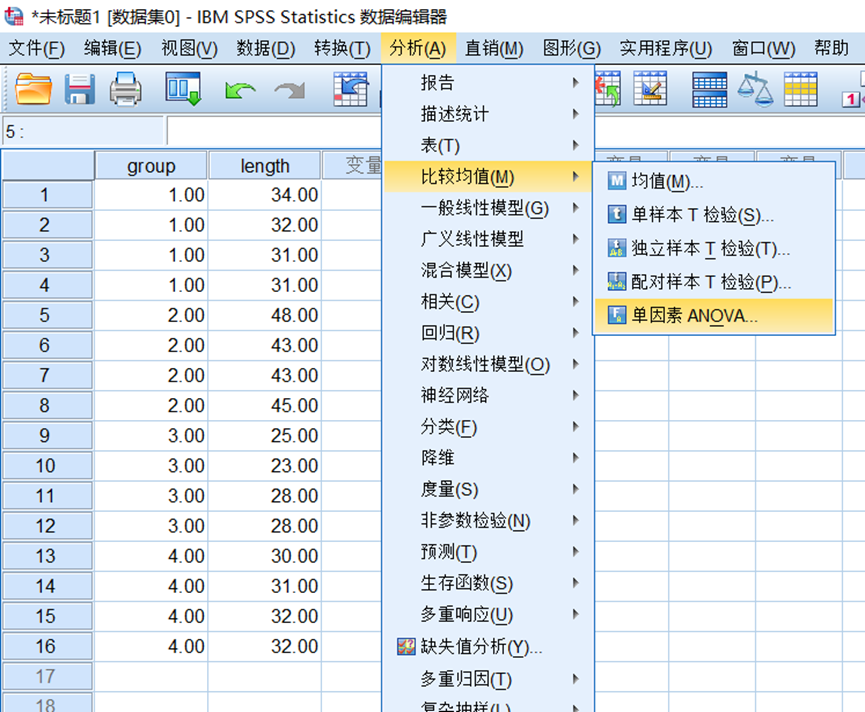Image resolution: width=865 pixels, height=712 pixels.
Task: Open the 多重响应(U) menu entry
Action: [488, 614]
